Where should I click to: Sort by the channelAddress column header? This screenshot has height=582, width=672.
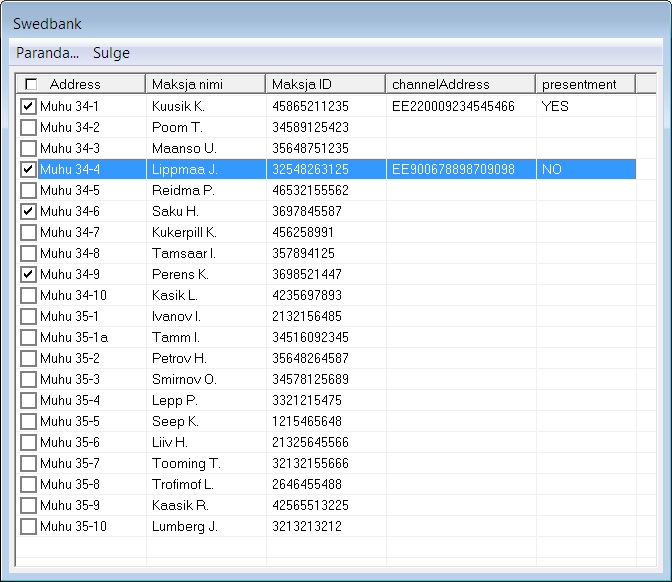(461, 84)
